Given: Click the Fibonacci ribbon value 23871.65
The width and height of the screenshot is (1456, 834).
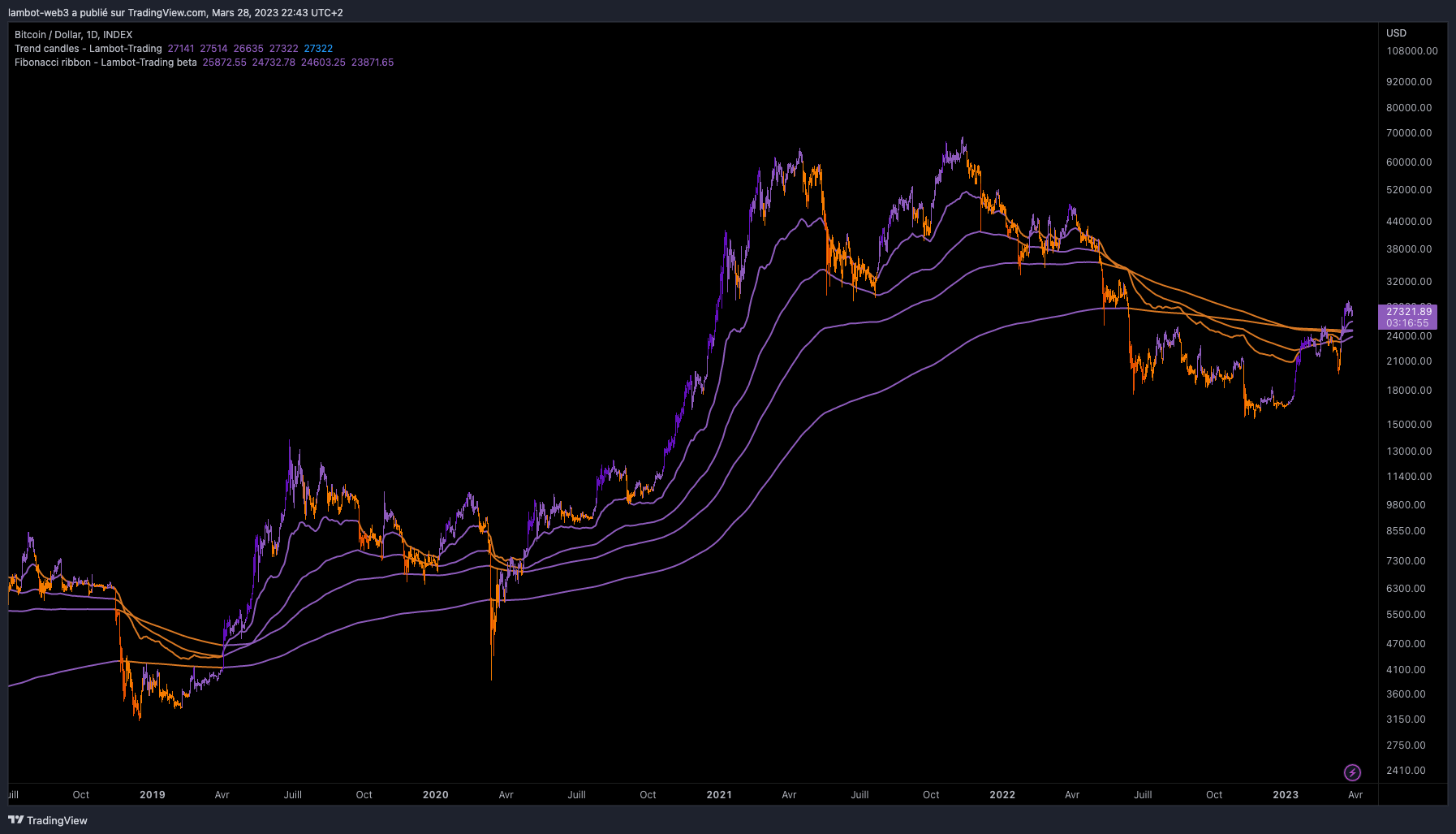Looking at the screenshot, I should (x=373, y=63).
